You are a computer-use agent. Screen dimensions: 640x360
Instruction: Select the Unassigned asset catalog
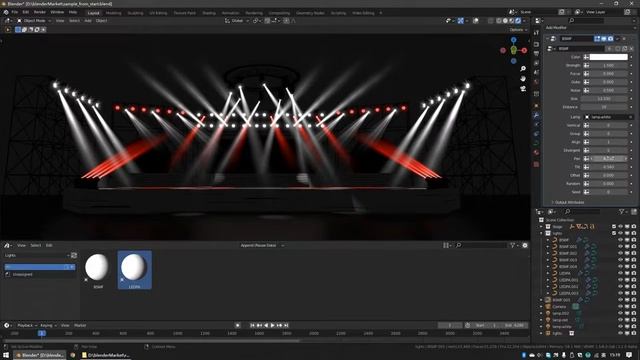(40, 274)
